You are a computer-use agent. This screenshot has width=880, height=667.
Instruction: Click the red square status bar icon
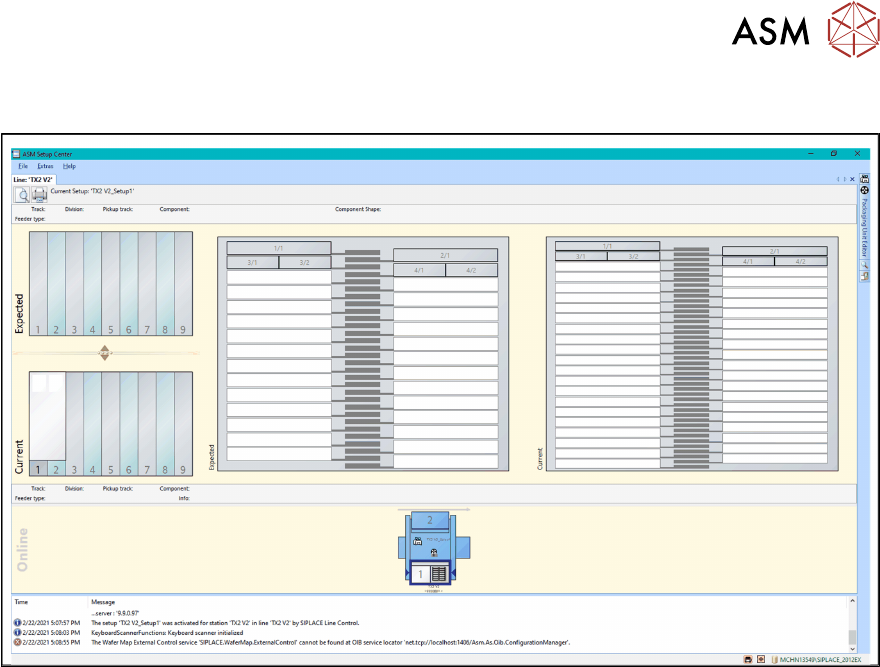[x=760, y=660]
